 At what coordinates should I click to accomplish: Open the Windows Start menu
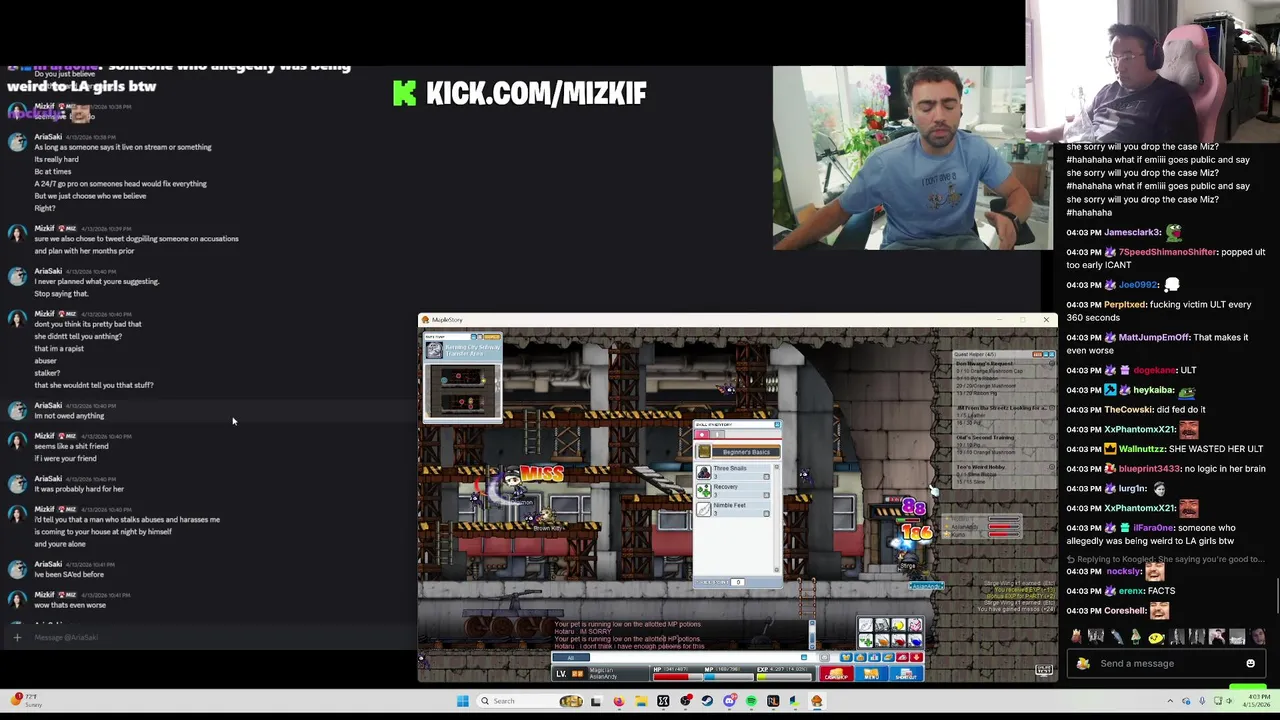[x=463, y=701]
